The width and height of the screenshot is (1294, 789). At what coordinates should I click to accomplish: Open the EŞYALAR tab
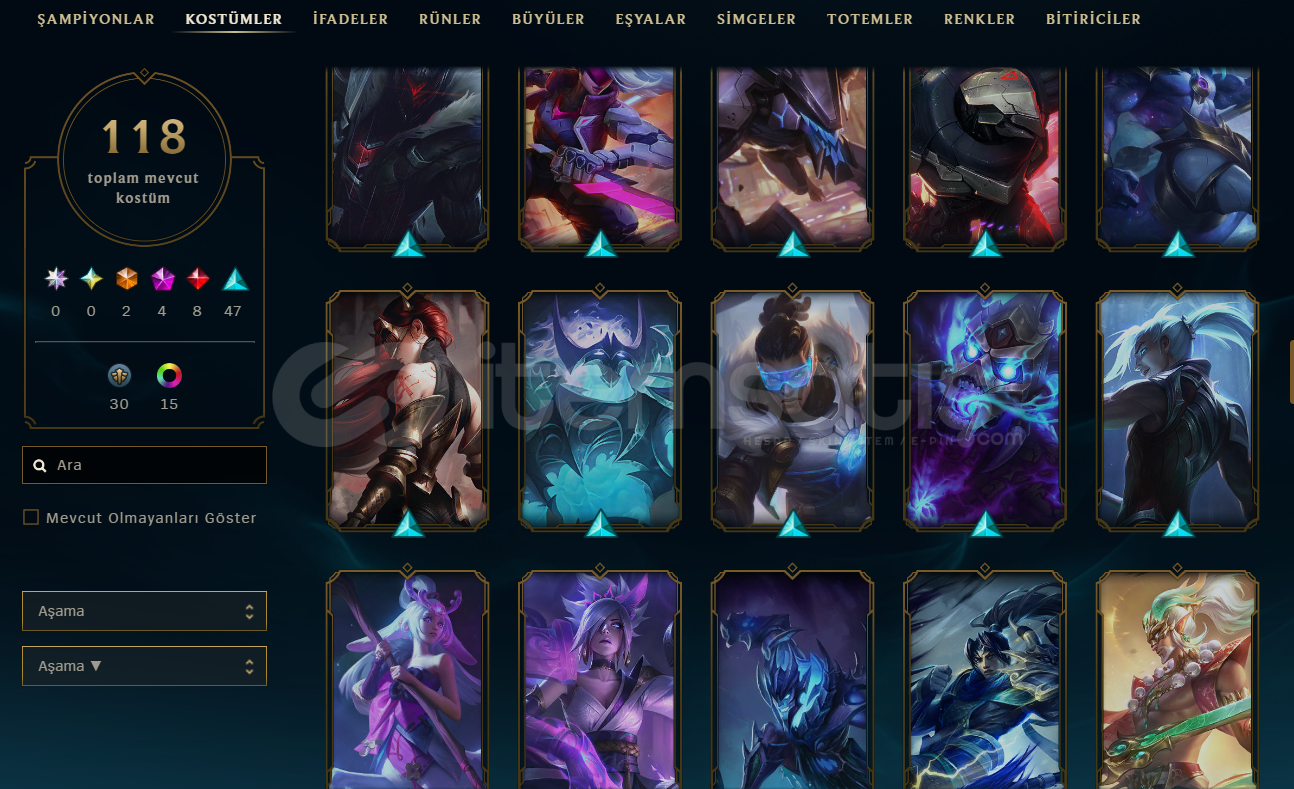[x=651, y=19]
